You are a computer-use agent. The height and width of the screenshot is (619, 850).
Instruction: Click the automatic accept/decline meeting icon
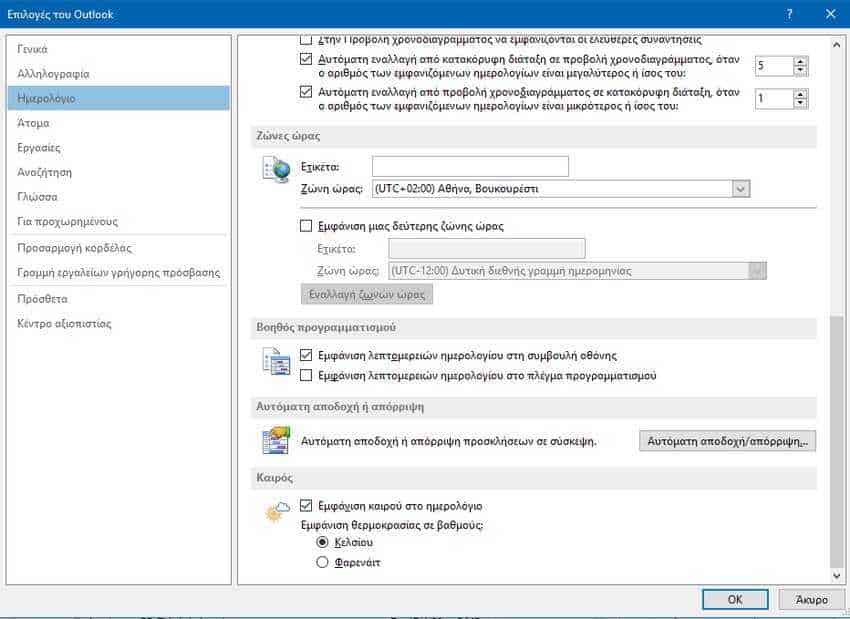point(276,440)
